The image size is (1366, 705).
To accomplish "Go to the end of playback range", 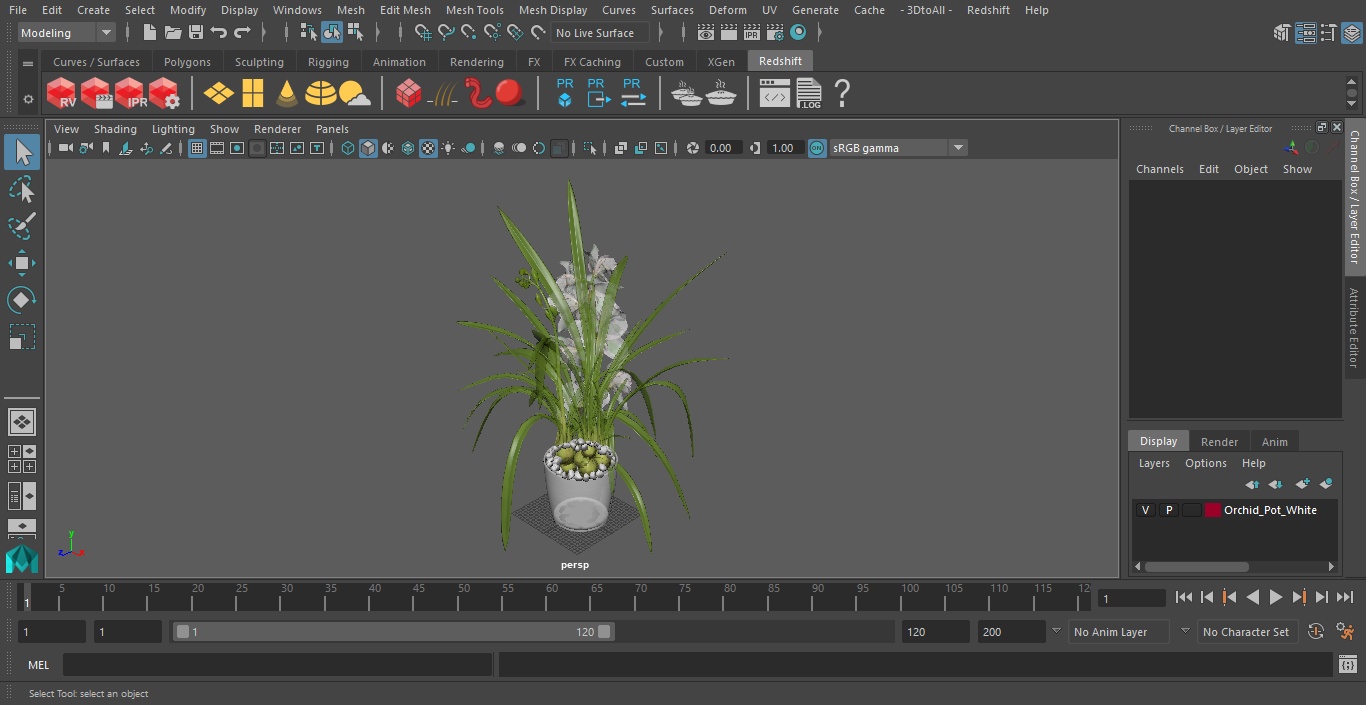I will [1345, 597].
